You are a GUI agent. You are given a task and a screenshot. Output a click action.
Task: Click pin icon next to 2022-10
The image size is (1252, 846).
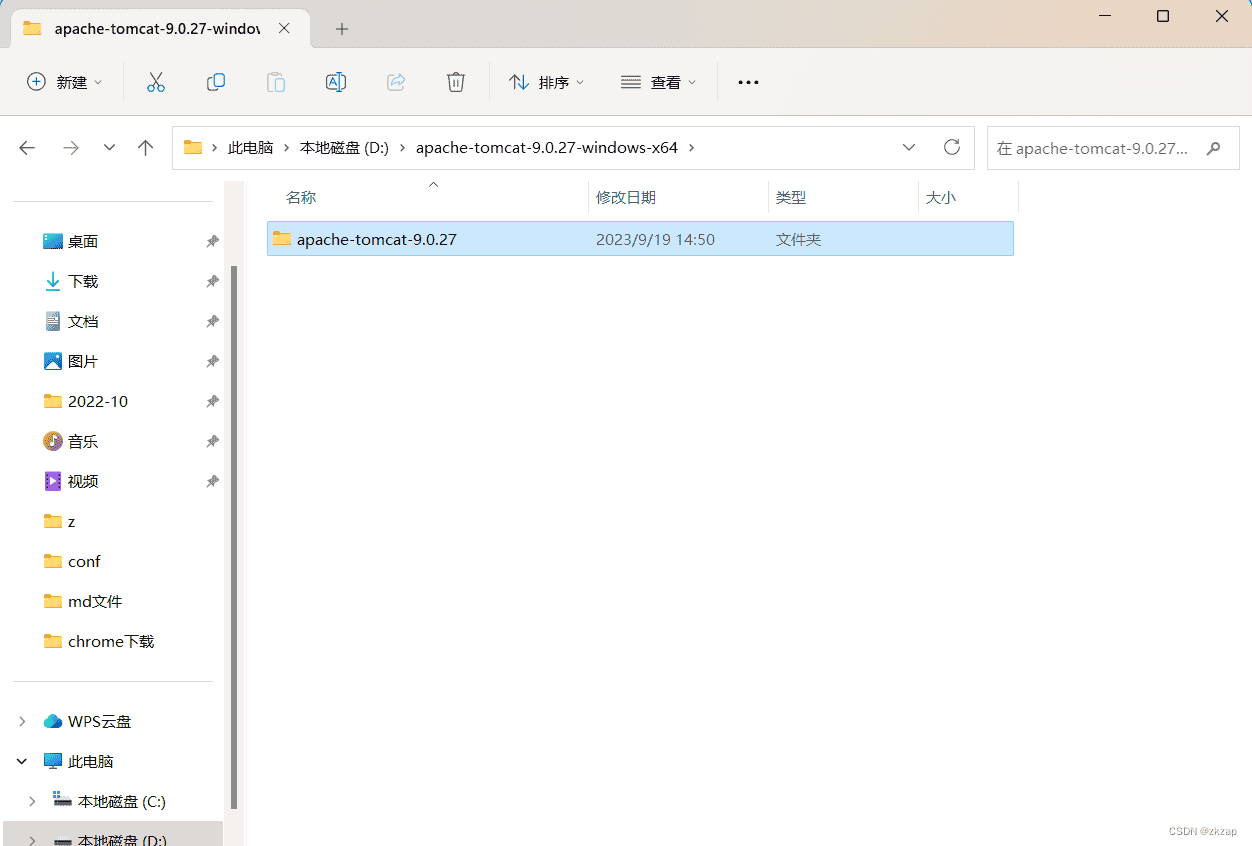click(212, 401)
